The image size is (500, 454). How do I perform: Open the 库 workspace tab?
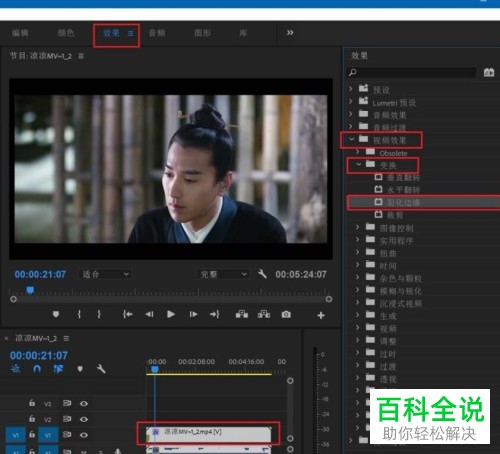coord(243,33)
